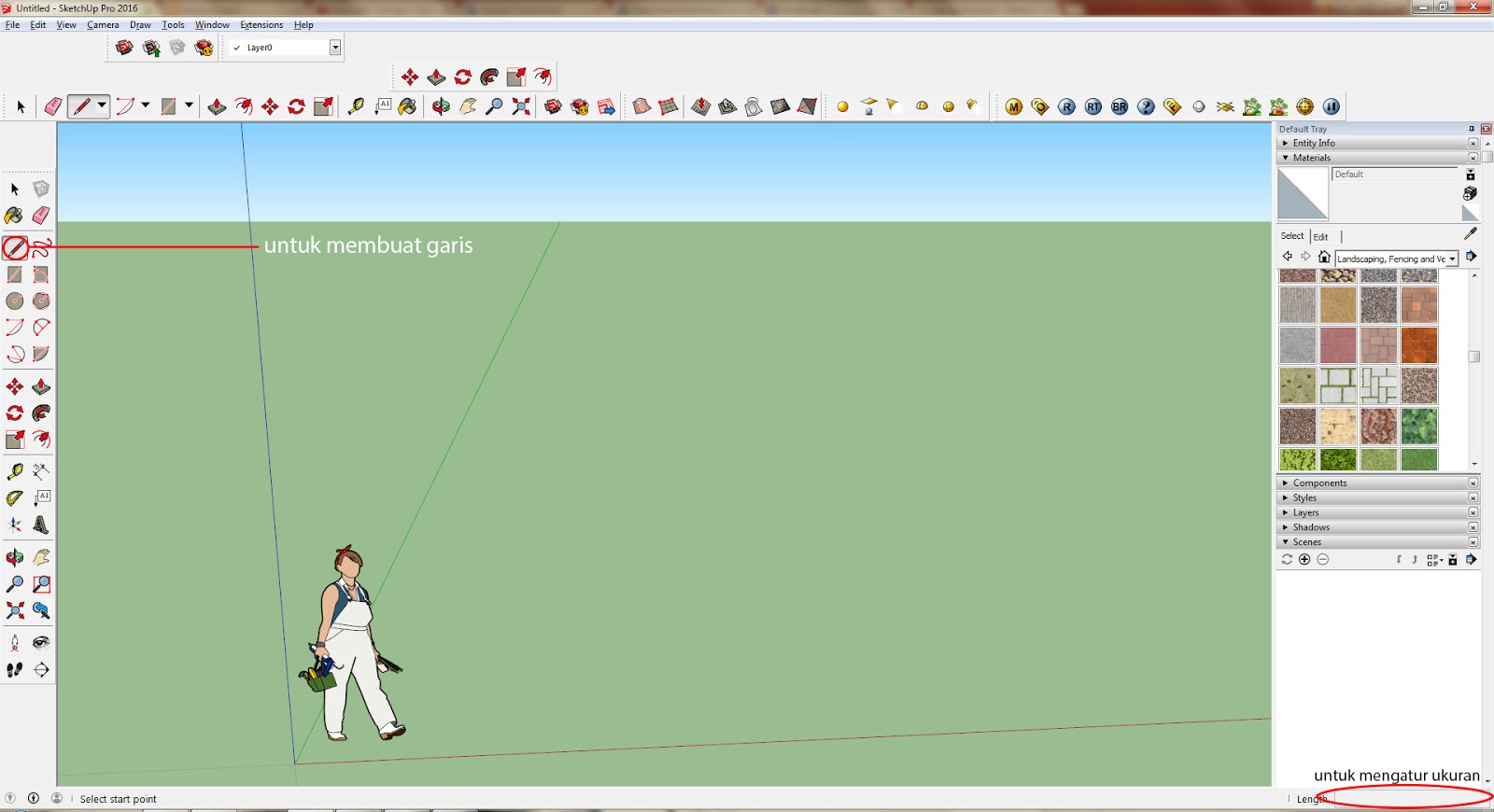Click the Sample Paint eyedropper
Screen dimensions: 1494x812
click(x=1471, y=233)
